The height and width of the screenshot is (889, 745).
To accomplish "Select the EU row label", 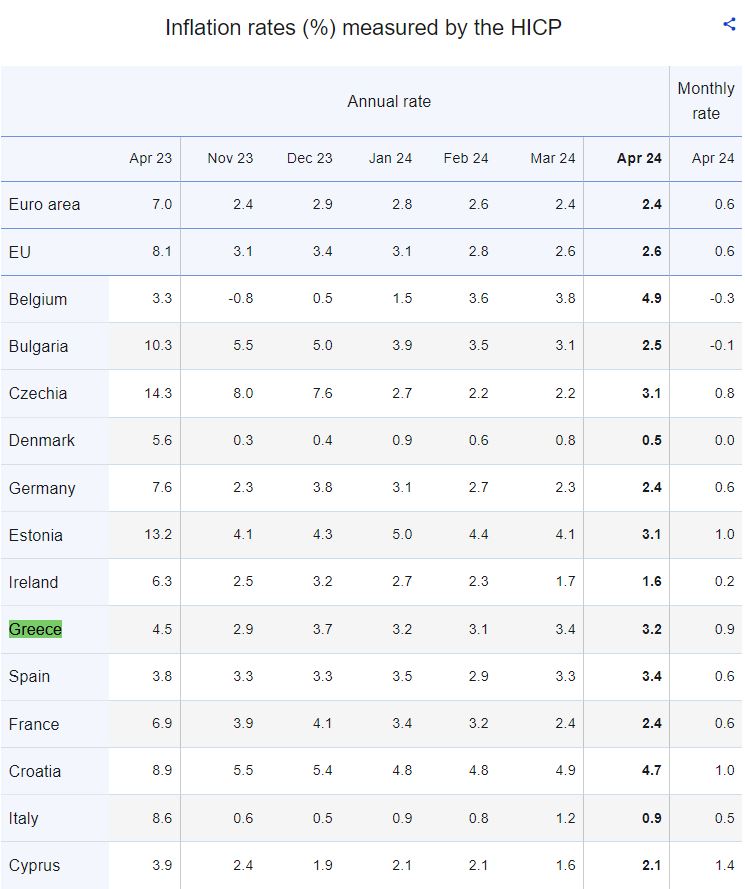I will [x=20, y=252].
